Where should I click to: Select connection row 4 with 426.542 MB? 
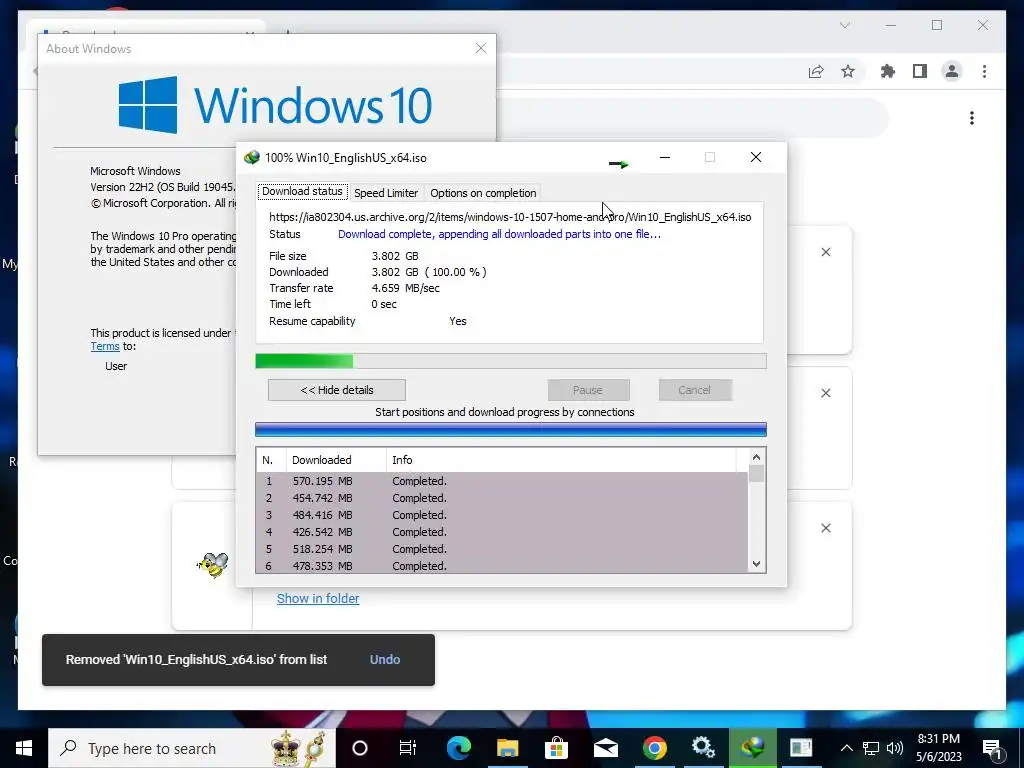click(x=502, y=532)
